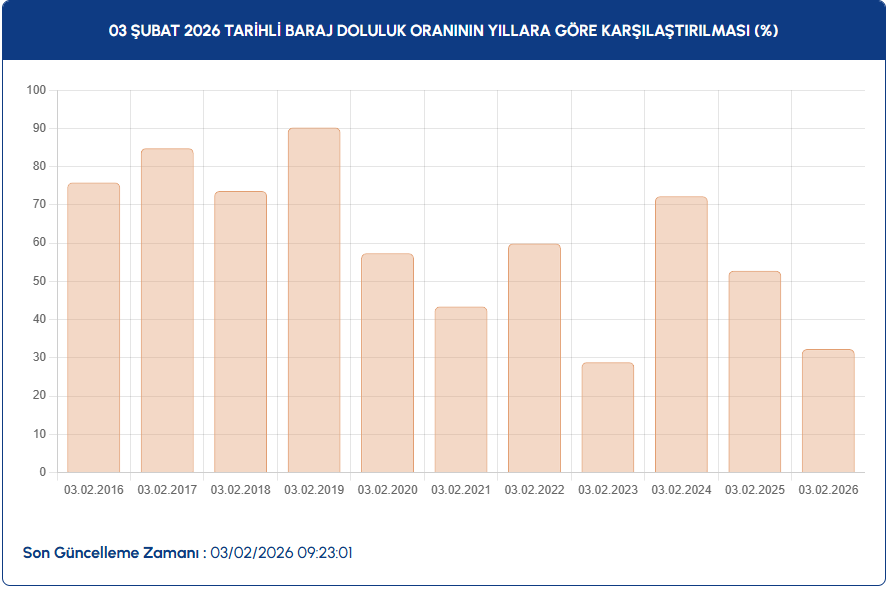Click the 50 label on the y-axis
The image size is (890, 589).
pos(40,281)
